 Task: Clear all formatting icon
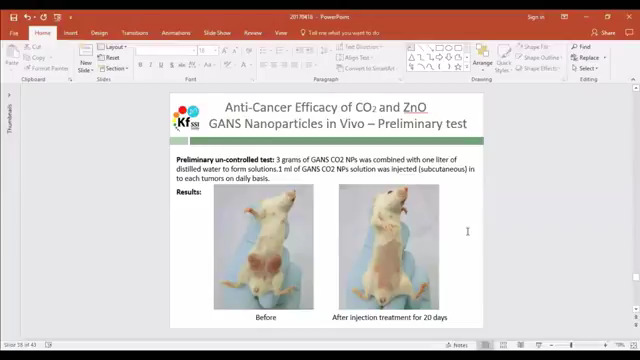point(249,51)
